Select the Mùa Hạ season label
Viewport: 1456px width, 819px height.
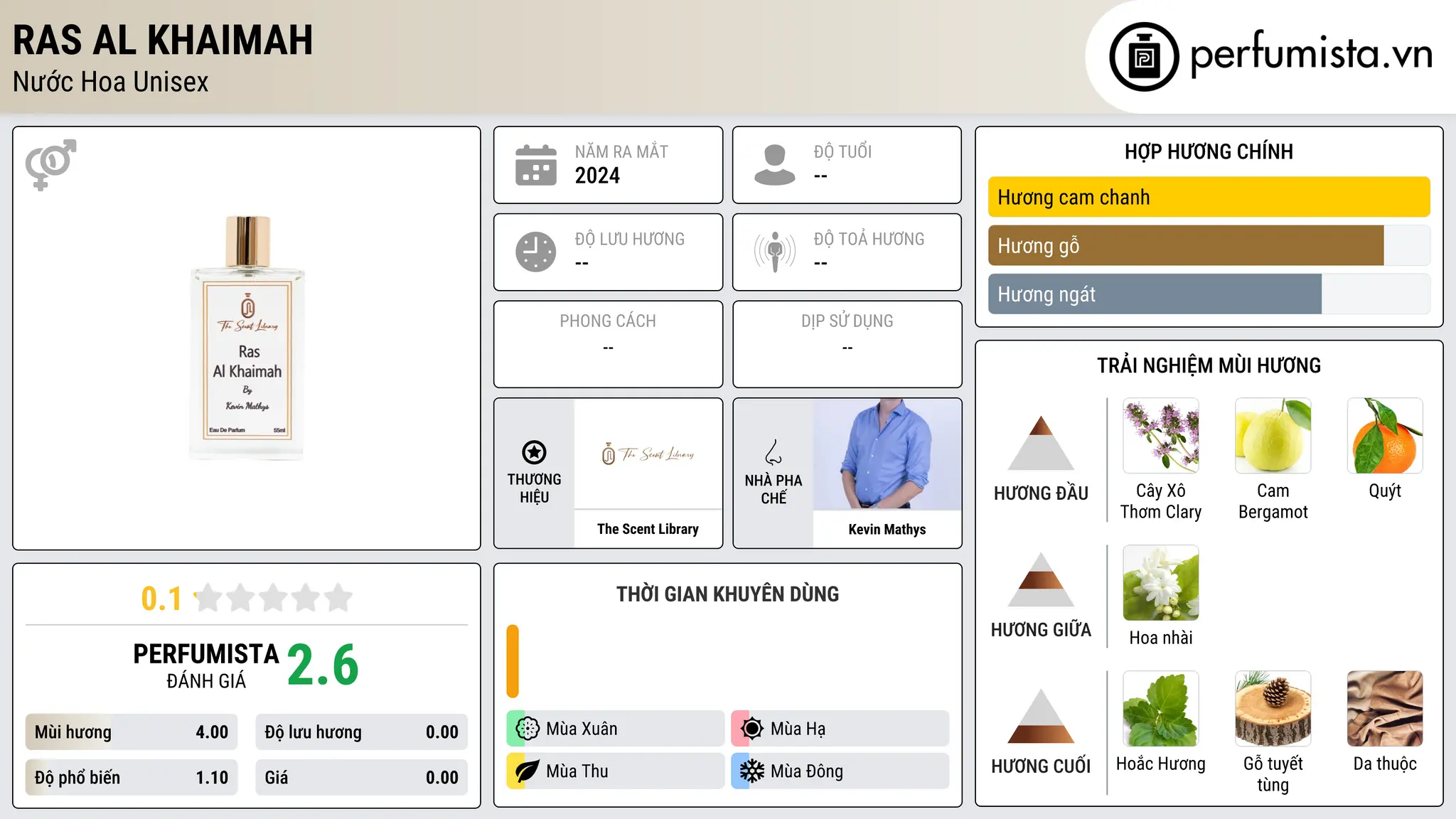798,729
